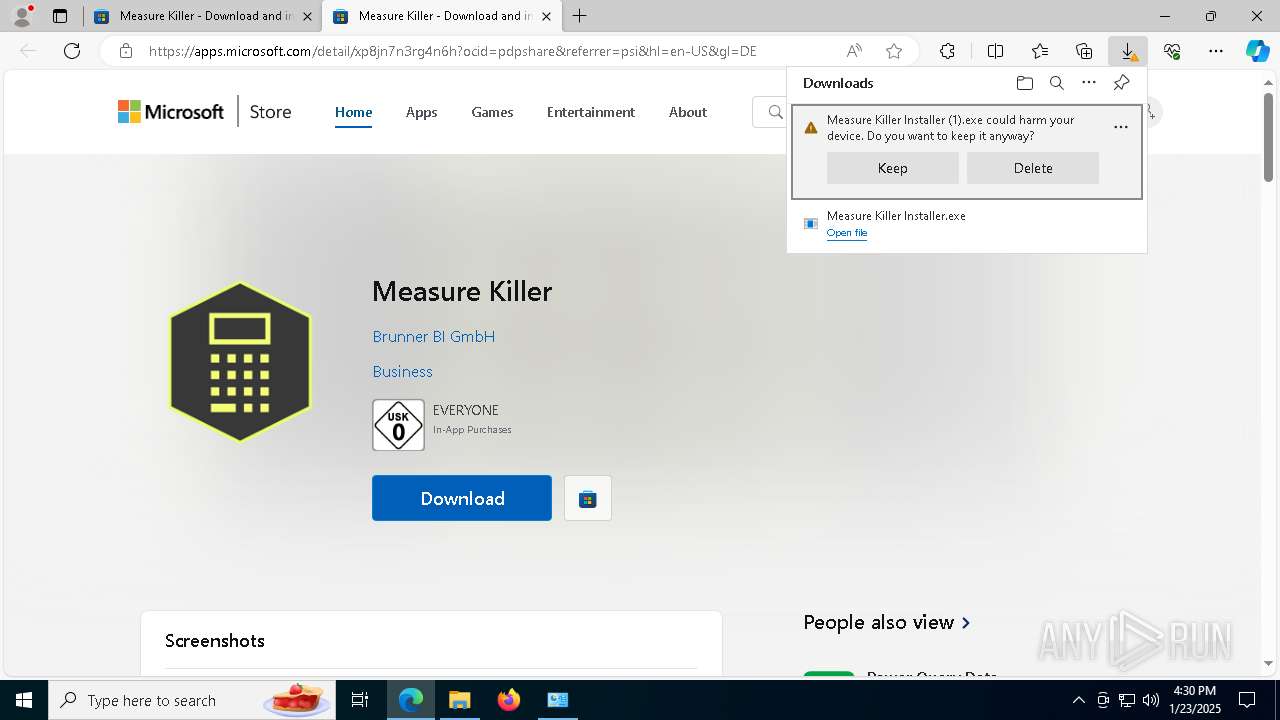Open the Apps section
The height and width of the screenshot is (720, 1280).
click(421, 112)
